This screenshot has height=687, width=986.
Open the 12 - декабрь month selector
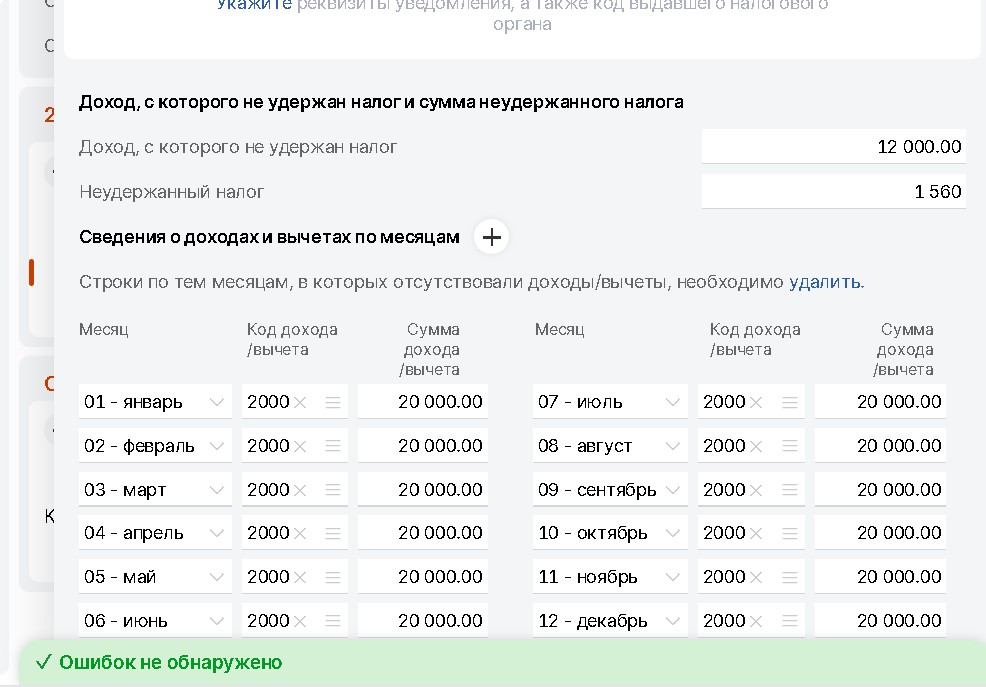(609, 620)
